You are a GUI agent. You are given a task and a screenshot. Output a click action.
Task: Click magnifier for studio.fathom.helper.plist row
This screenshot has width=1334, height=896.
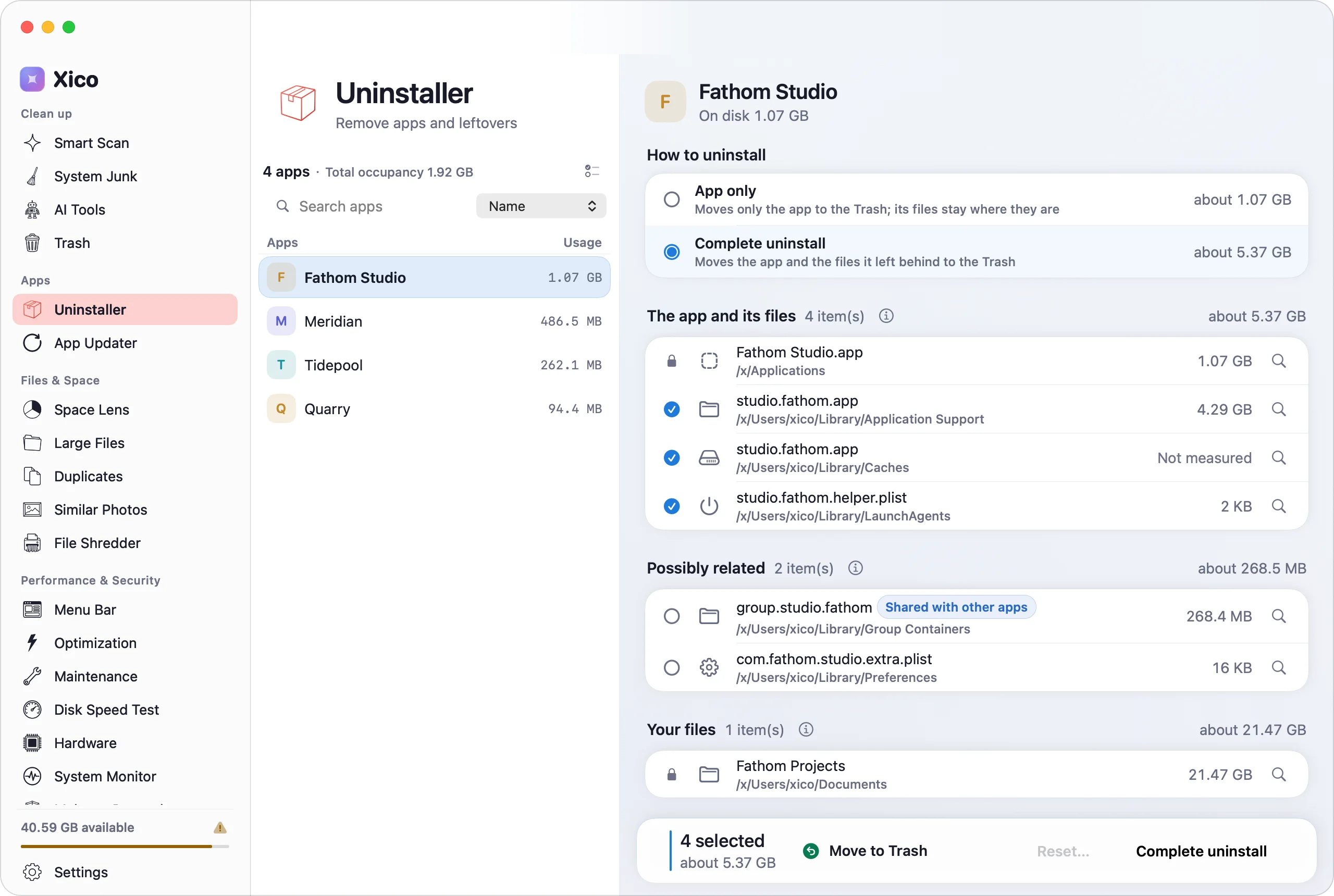pos(1278,506)
